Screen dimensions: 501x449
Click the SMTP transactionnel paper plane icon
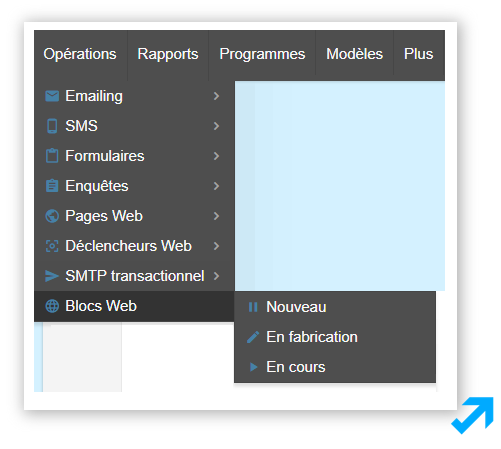[x=52, y=276]
